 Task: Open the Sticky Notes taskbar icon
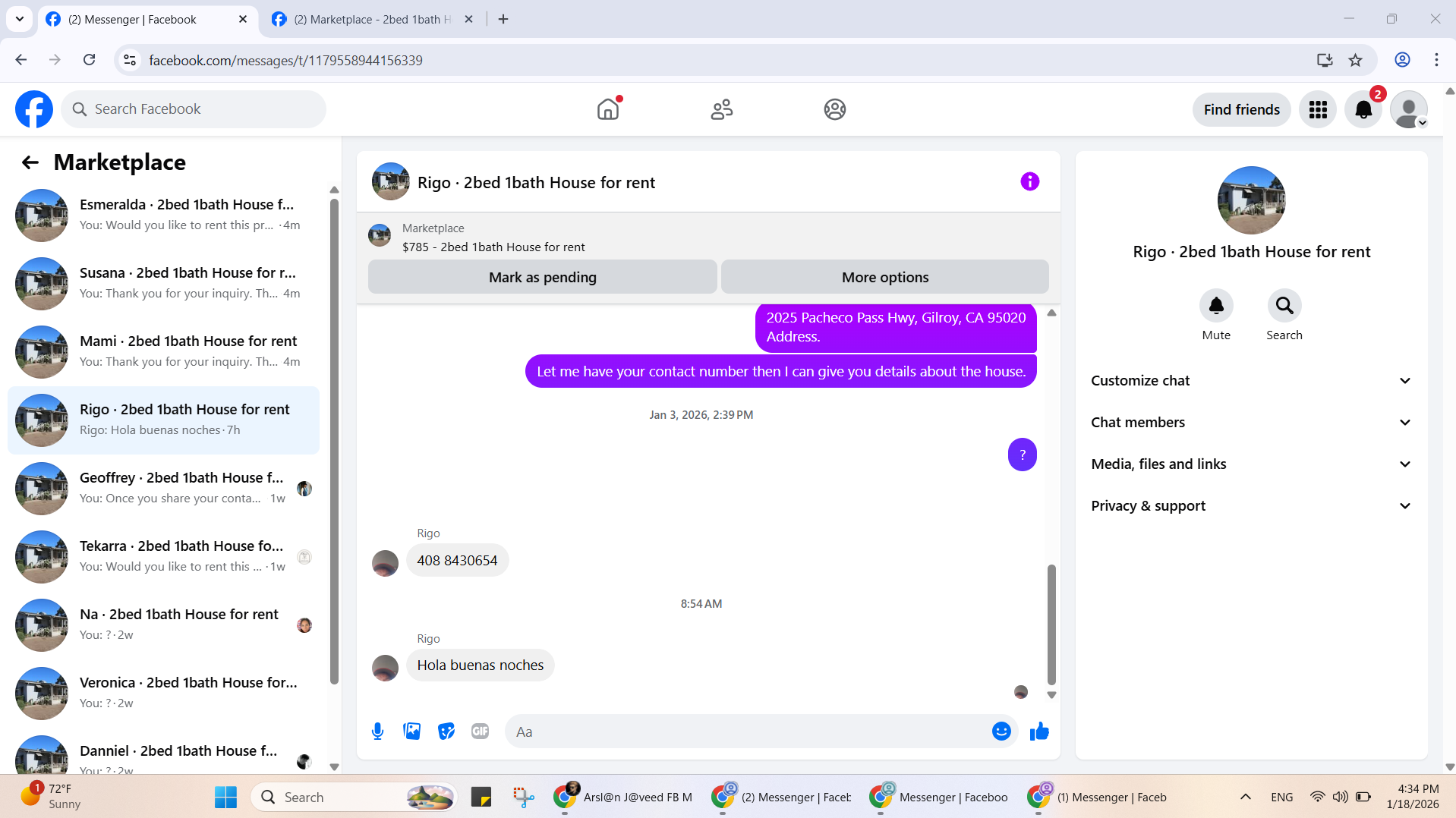(481, 798)
